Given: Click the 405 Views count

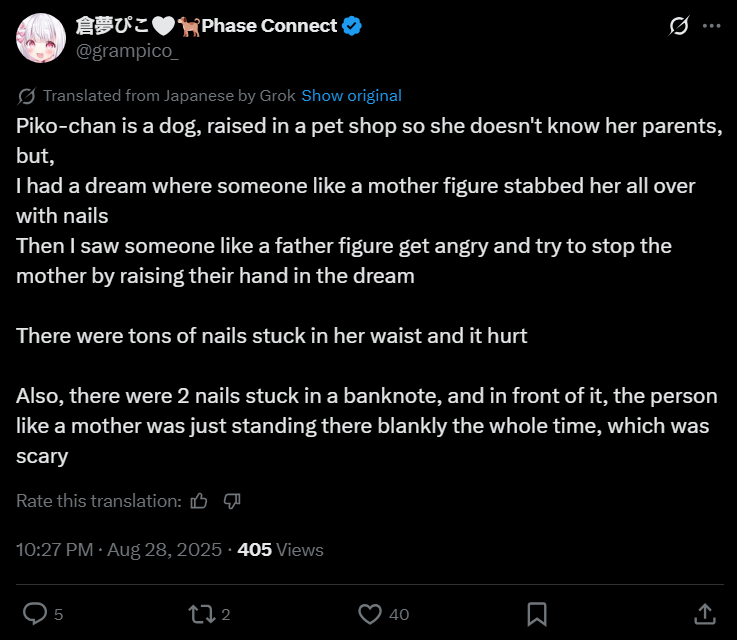Looking at the screenshot, I should click(280, 549).
